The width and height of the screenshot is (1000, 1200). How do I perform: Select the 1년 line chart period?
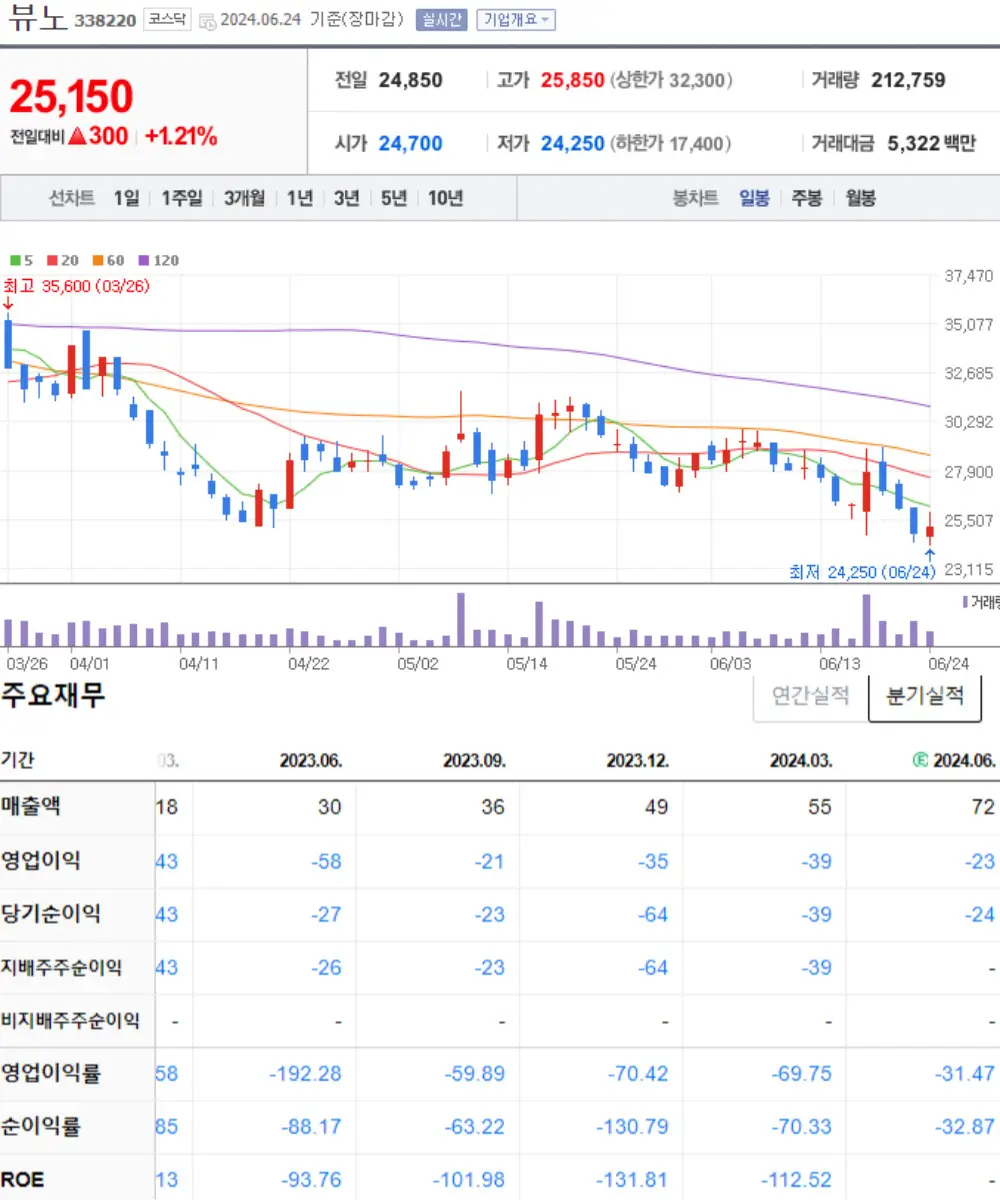tap(299, 198)
